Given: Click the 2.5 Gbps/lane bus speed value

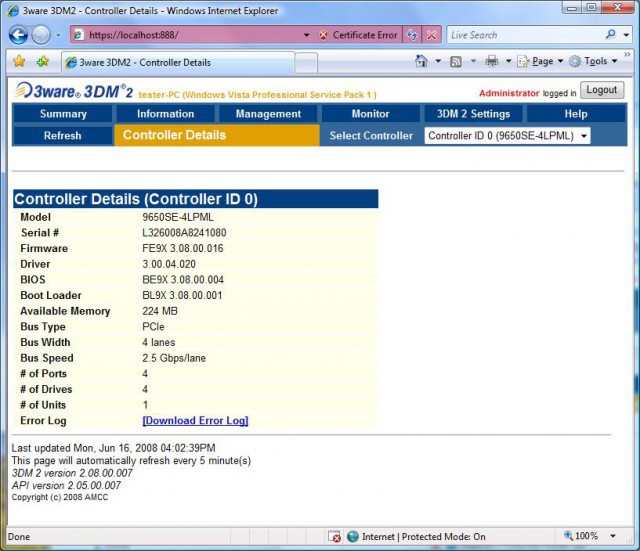Looking at the screenshot, I should pos(174,358).
